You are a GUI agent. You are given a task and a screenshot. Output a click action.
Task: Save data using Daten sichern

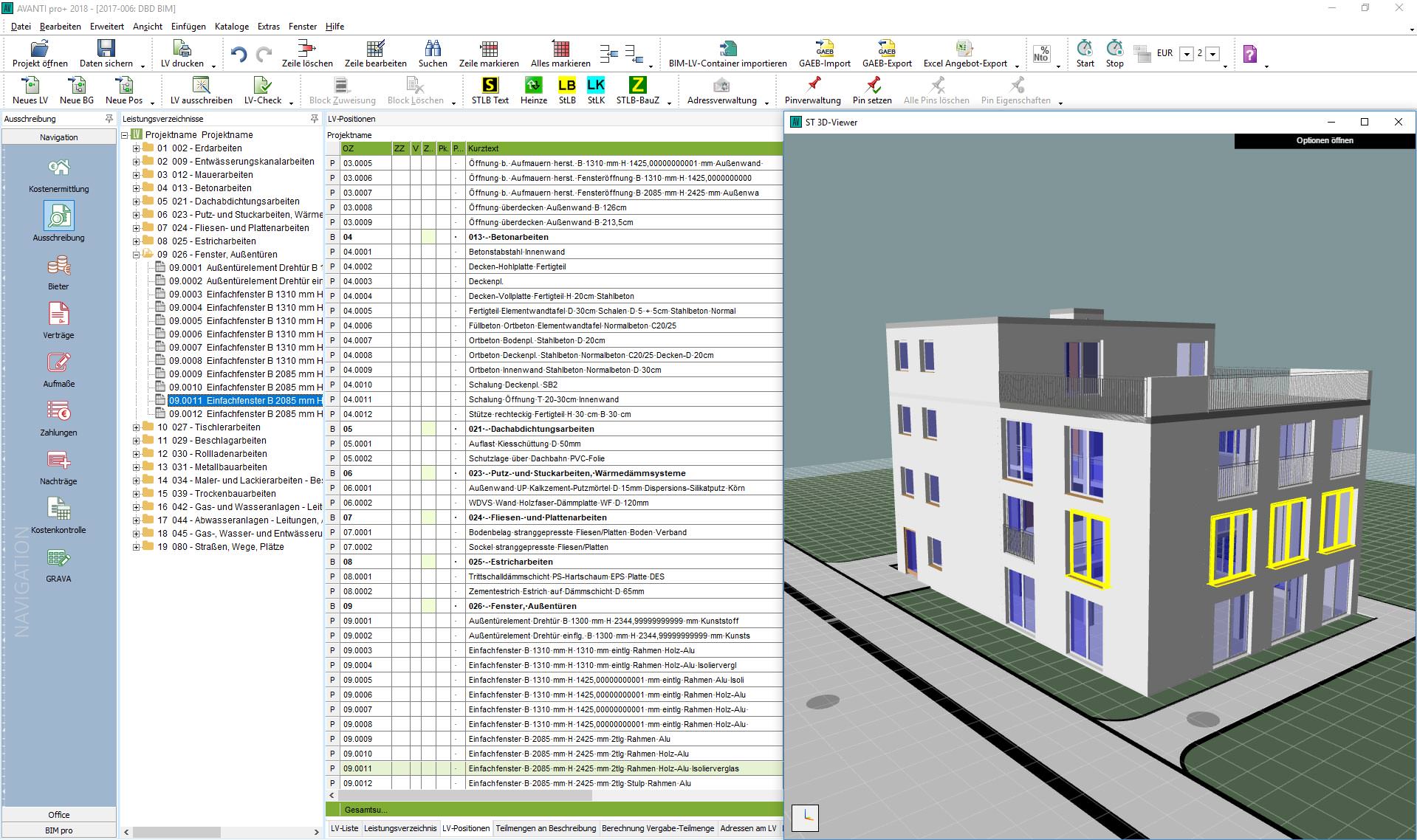click(106, 54)
